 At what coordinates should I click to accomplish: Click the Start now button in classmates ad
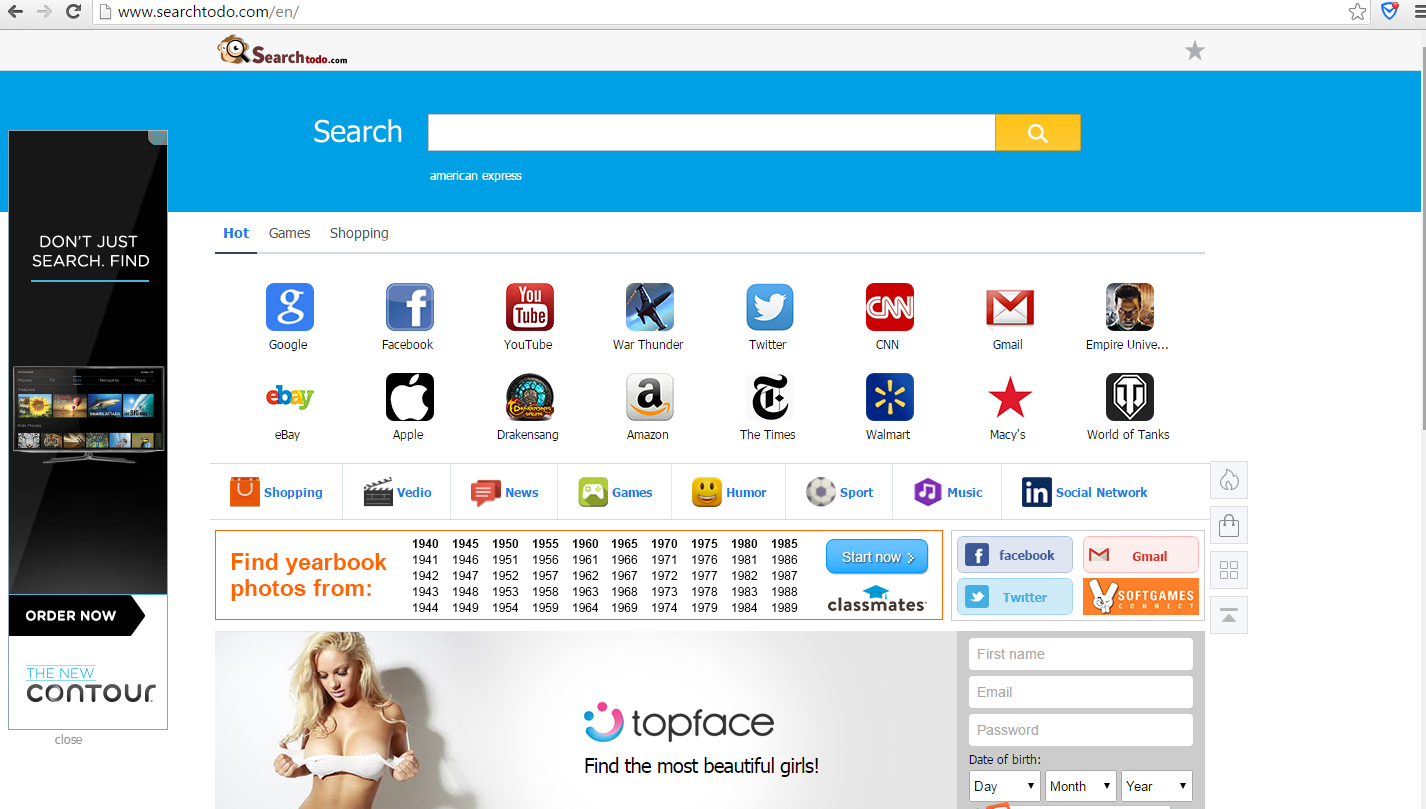click(x=877, y=557)
